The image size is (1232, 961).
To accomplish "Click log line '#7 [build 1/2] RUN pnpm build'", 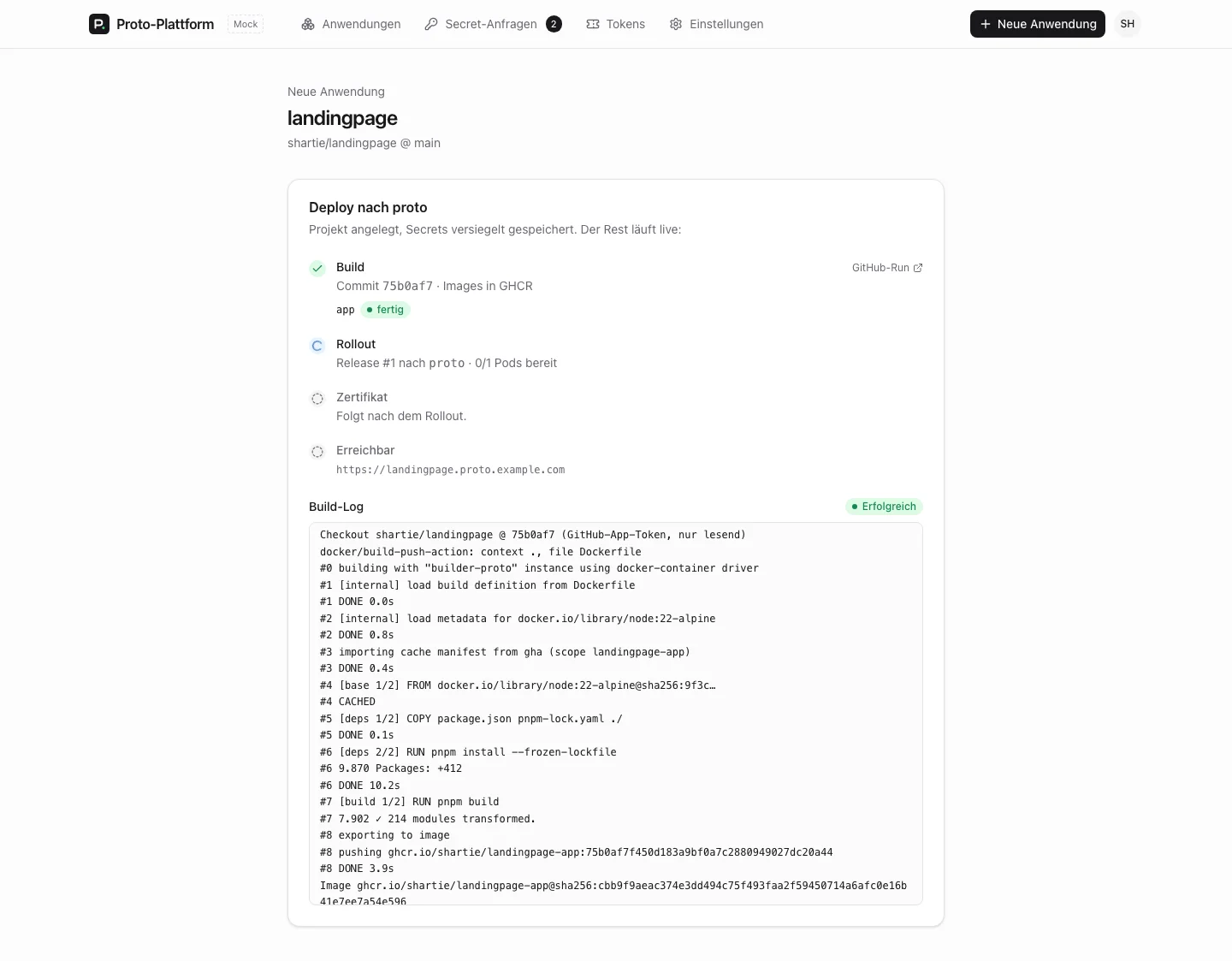I will [409, 802].
